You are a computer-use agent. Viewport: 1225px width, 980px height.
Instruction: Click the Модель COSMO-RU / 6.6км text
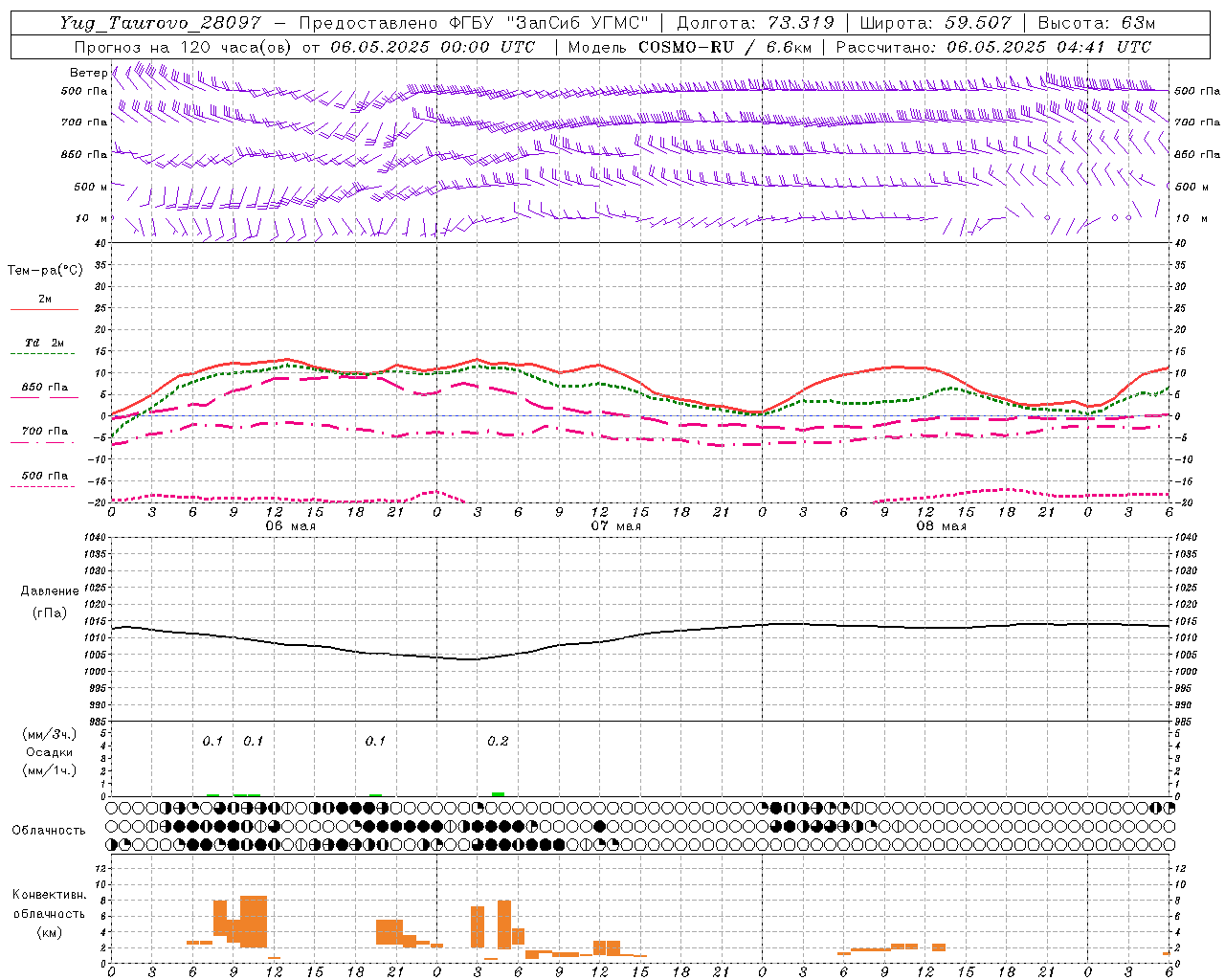690,47
